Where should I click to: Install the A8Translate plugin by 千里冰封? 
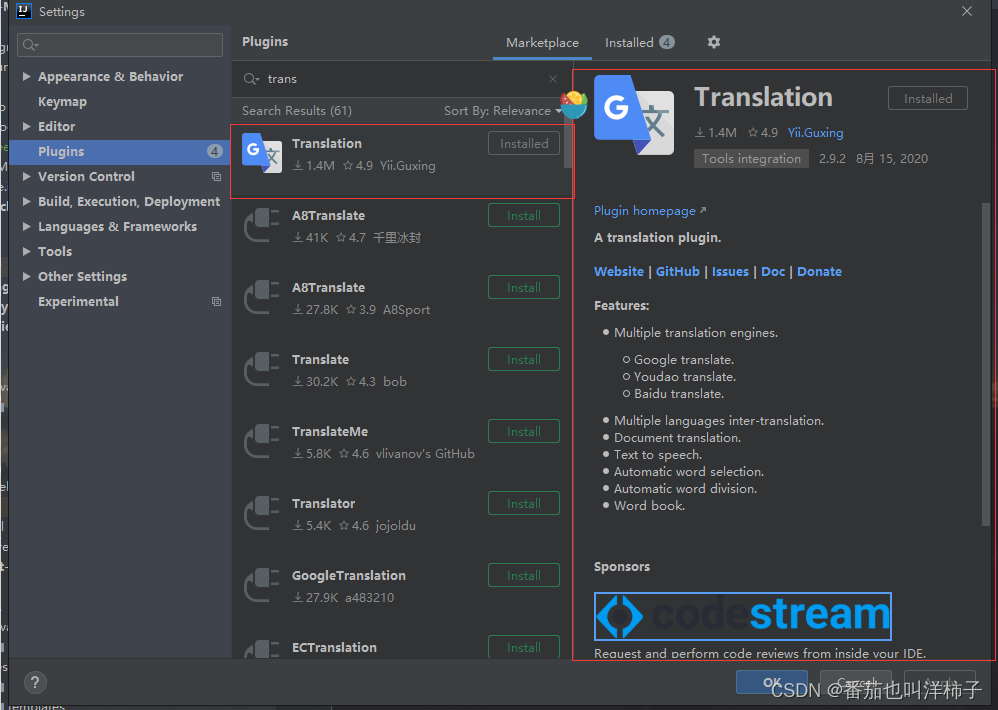tap(524, 216)
